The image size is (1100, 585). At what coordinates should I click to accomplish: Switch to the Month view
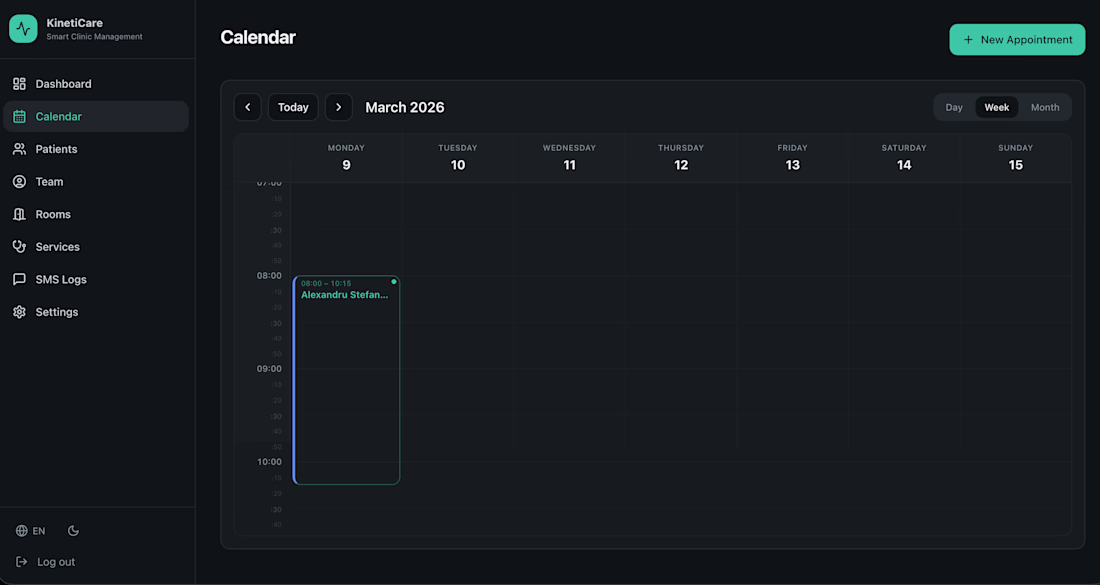(1045, 107)
